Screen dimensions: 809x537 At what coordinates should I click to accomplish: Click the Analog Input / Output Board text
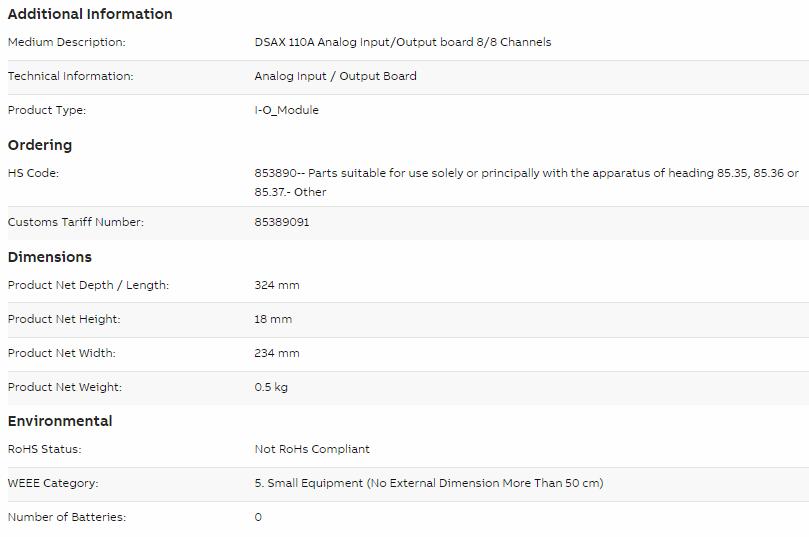tap(335, 76)
